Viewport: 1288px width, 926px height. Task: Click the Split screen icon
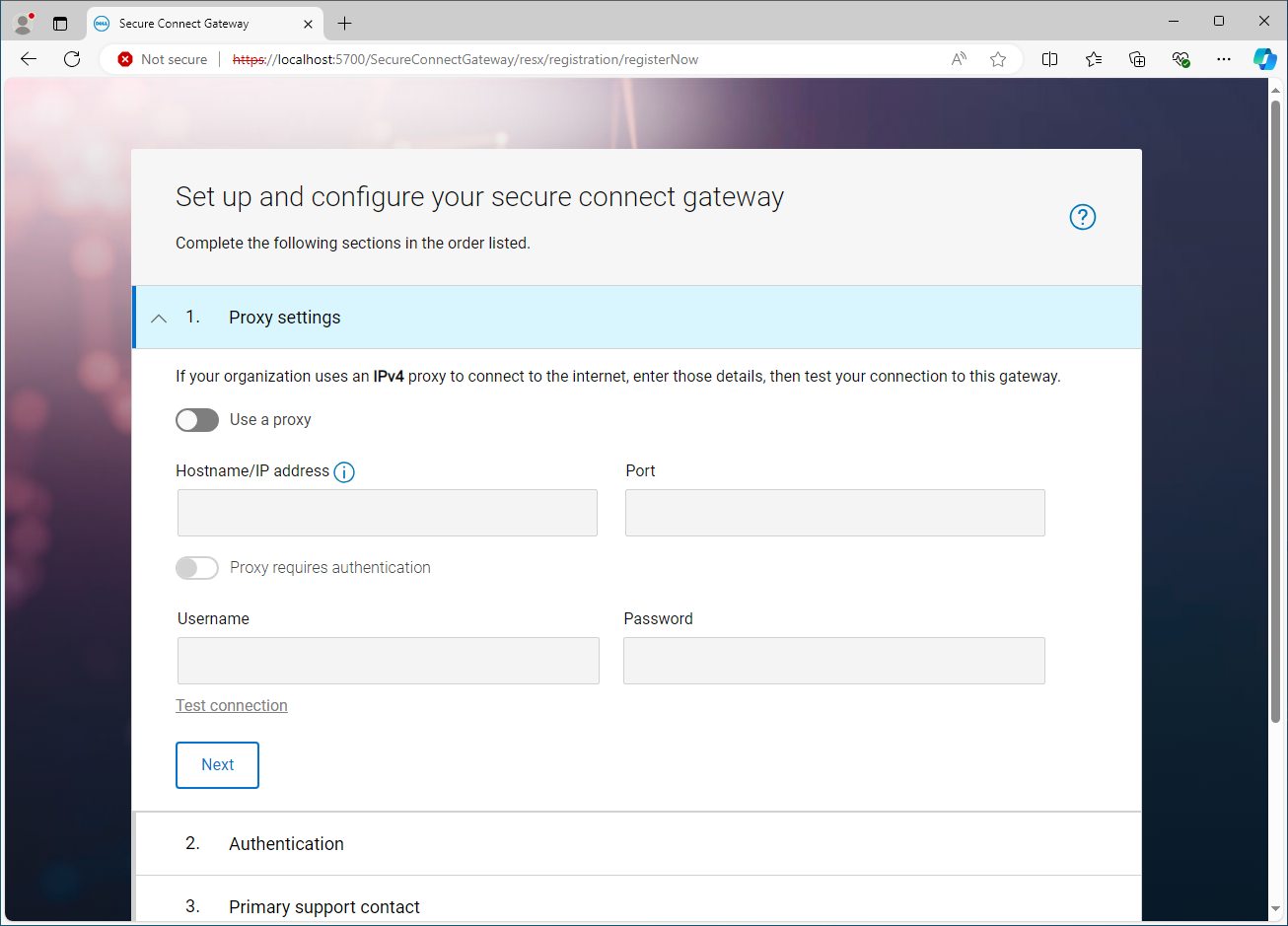1049,59
